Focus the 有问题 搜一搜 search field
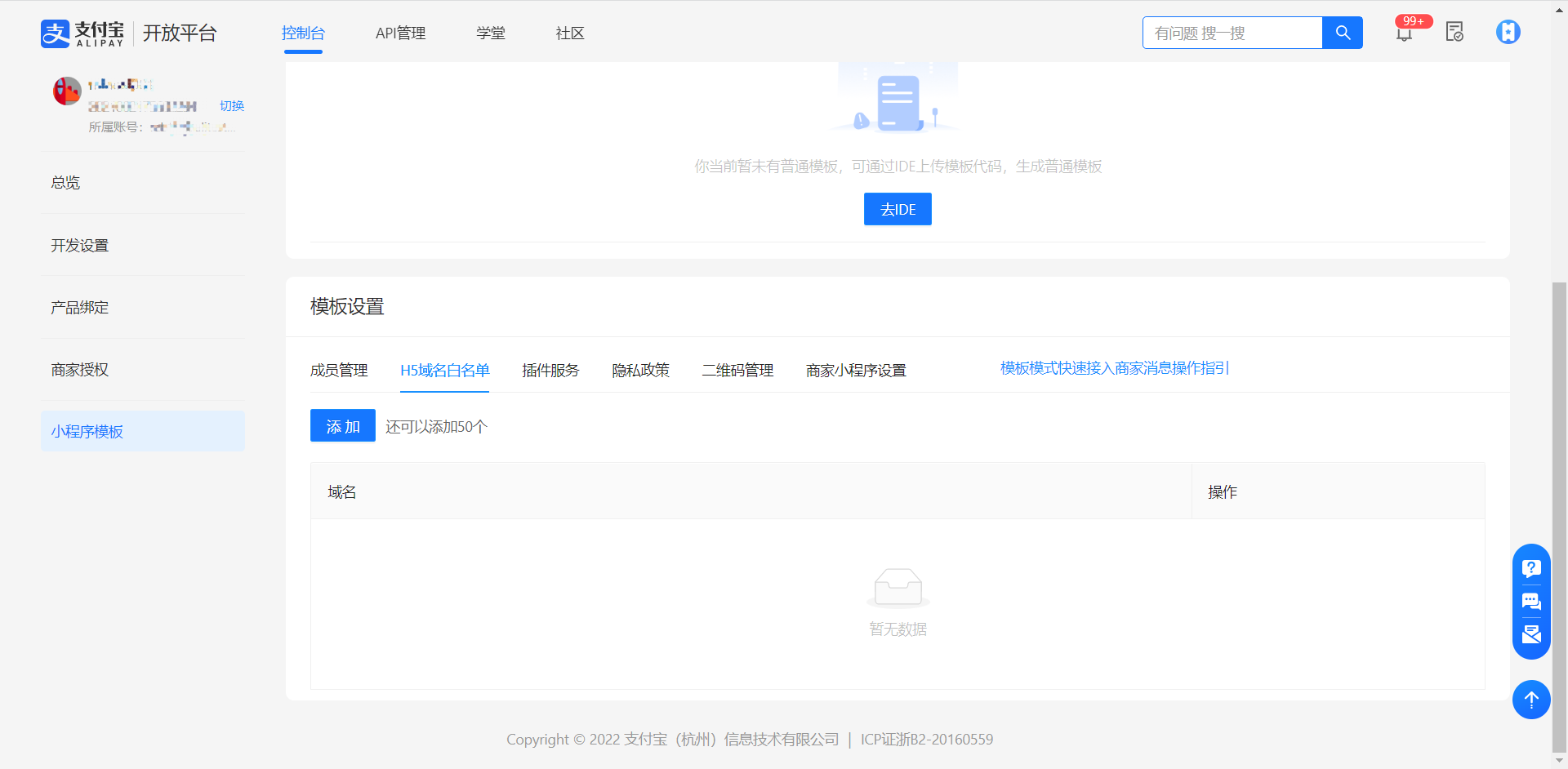The image size is (1568, 769). coord(1232,33)
